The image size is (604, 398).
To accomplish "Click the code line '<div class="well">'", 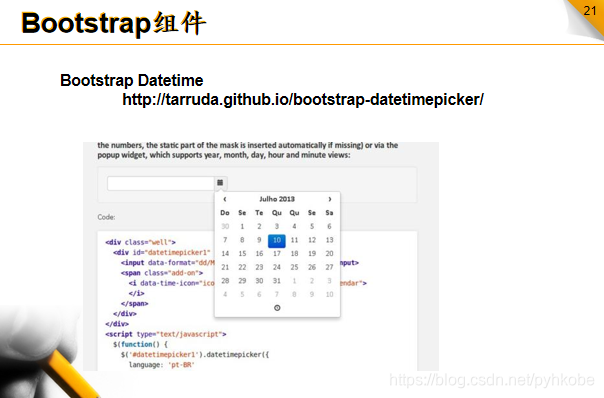I will 140,242.
